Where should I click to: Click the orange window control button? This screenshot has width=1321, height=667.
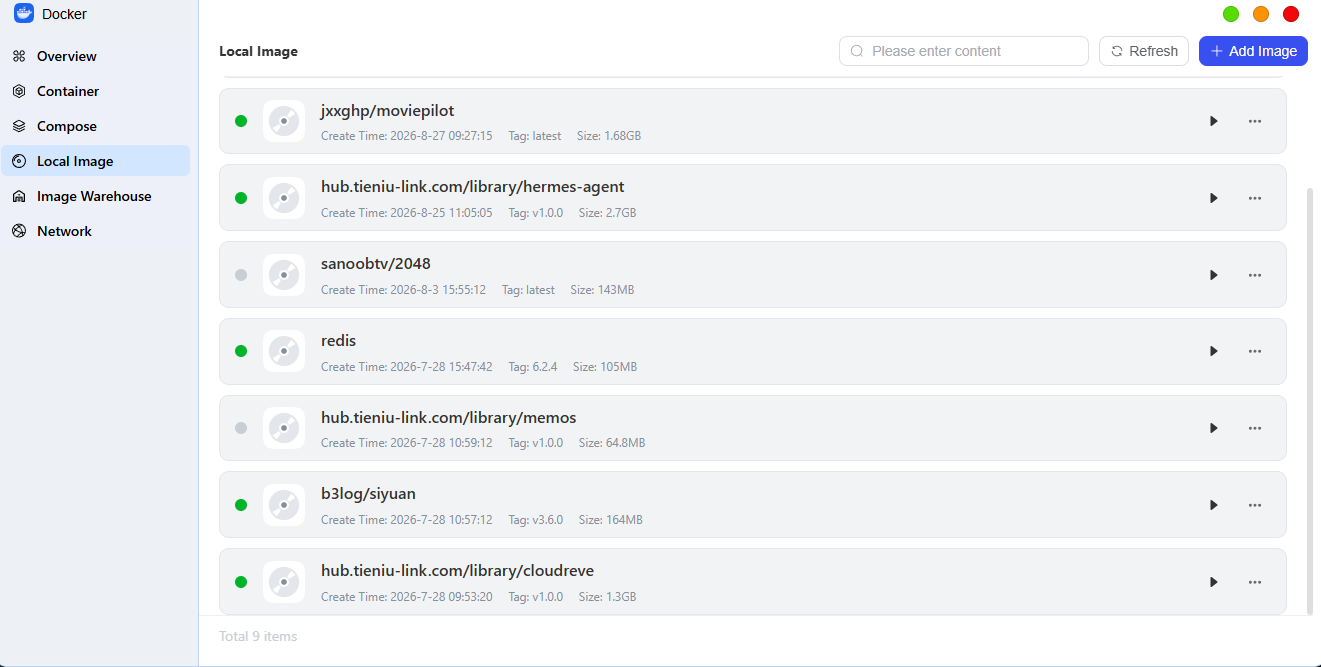pos(1261,14)
